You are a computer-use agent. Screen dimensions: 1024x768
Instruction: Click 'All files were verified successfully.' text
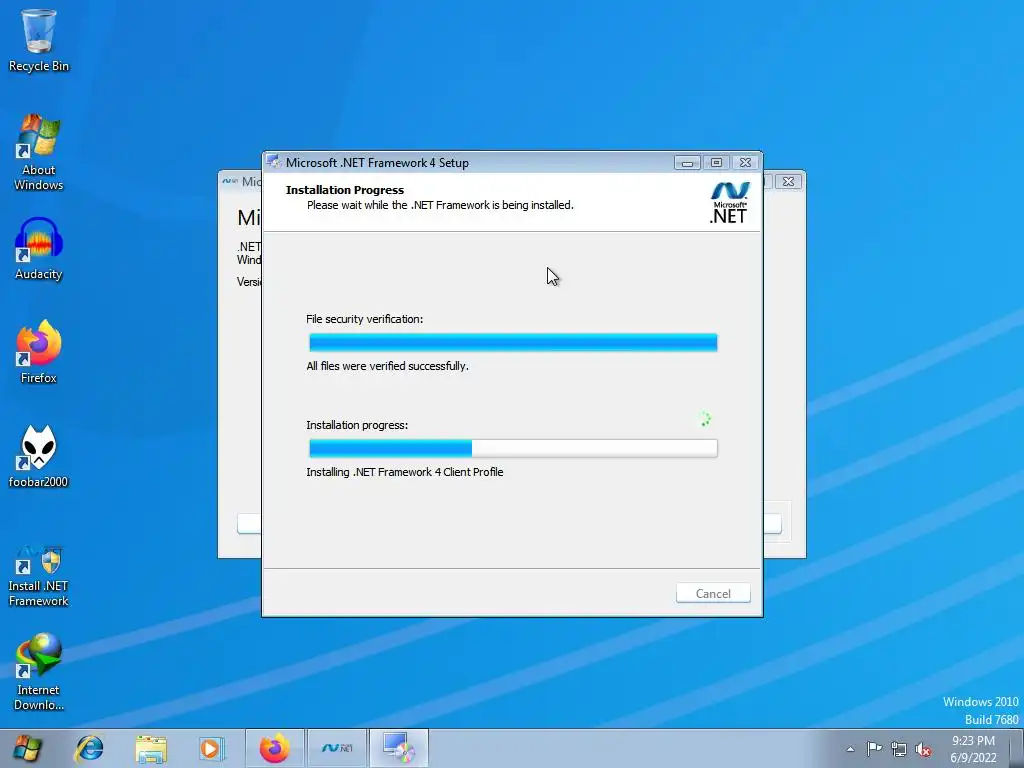pyautogui.click(x=387, y=366)
